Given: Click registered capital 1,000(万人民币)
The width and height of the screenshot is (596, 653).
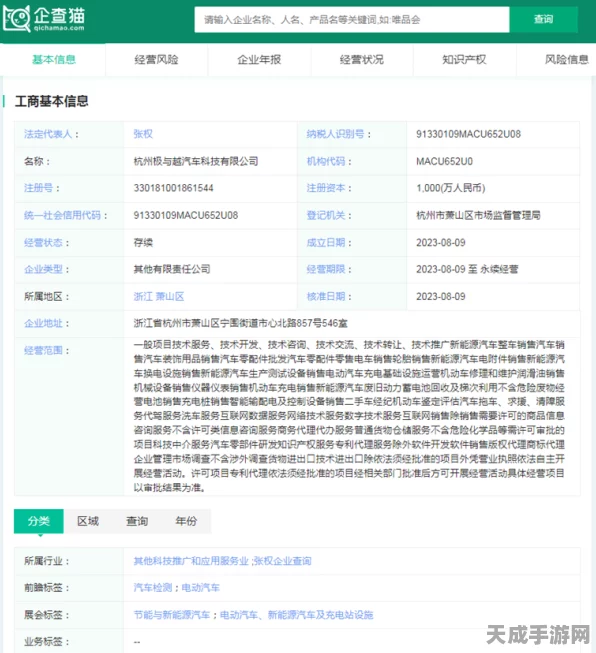Looking at the screenshot, I should point(451,188).
